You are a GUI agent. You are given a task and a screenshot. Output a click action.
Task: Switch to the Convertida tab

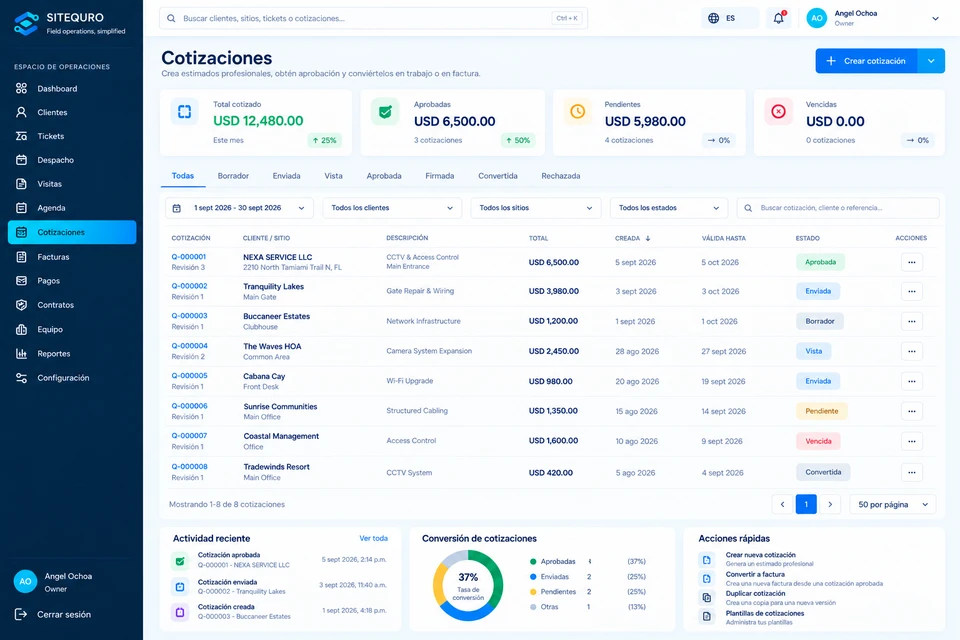click(498, 176)
